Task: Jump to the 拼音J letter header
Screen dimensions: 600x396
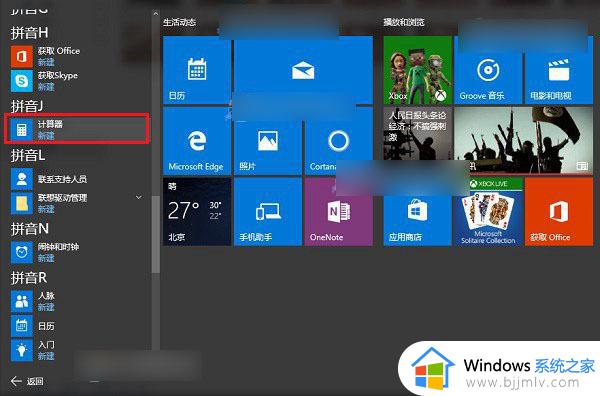Action: click(26, 106)
